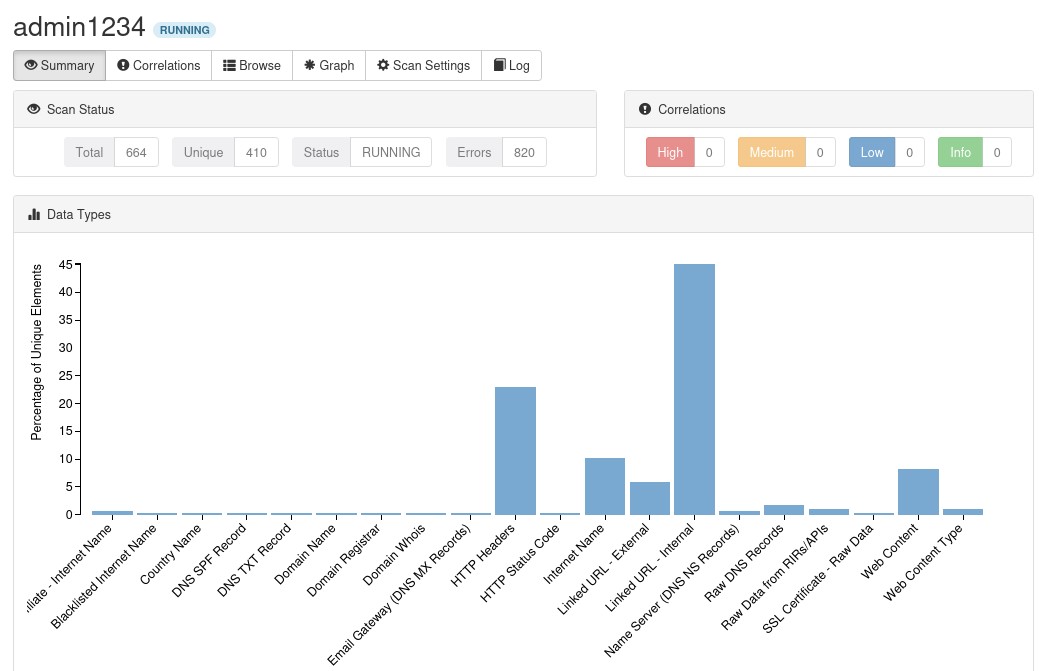
Task: Click the gear icon in Scan Settings tab
Action: coord(383,65)
